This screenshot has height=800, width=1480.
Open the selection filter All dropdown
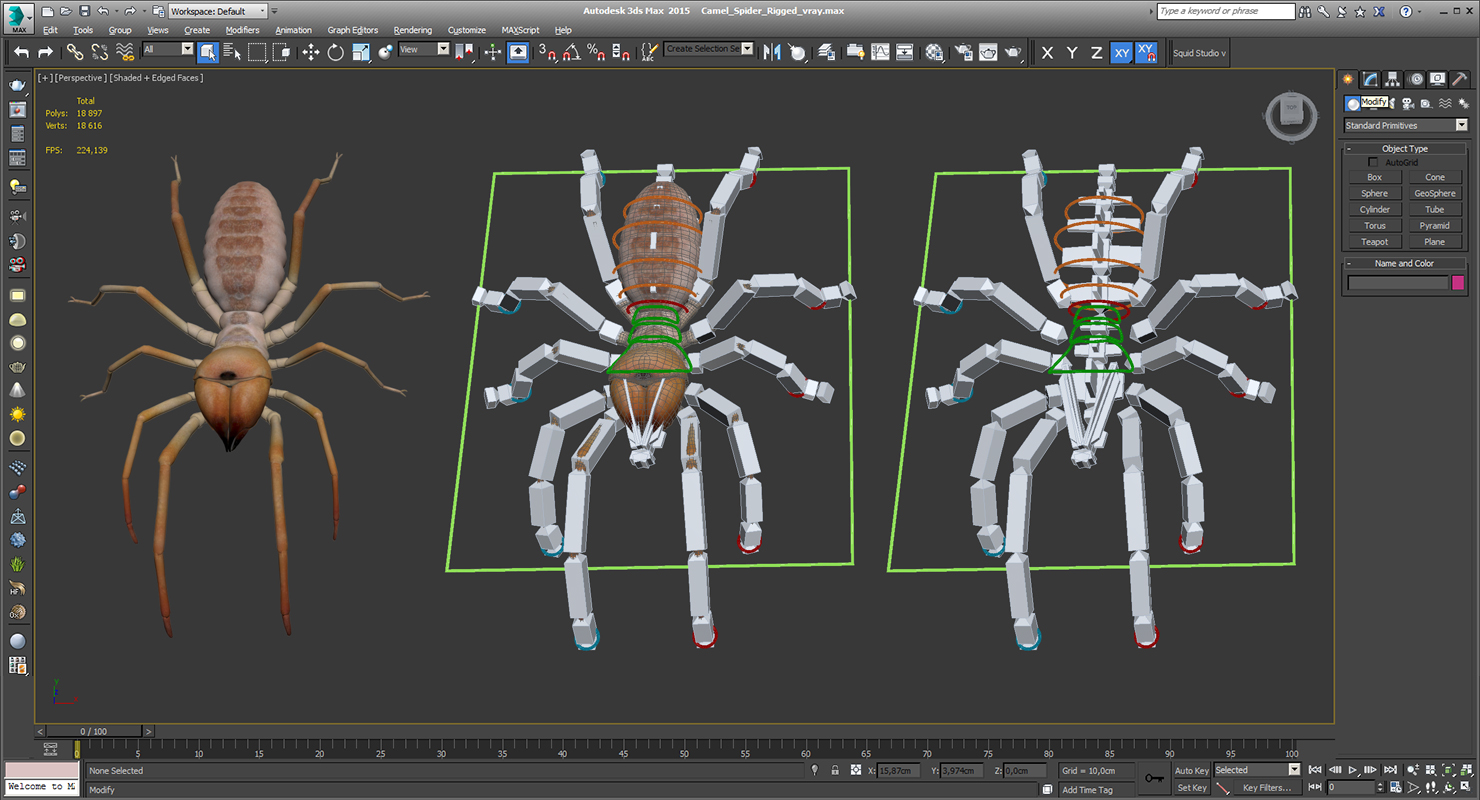tap(168, 49)
